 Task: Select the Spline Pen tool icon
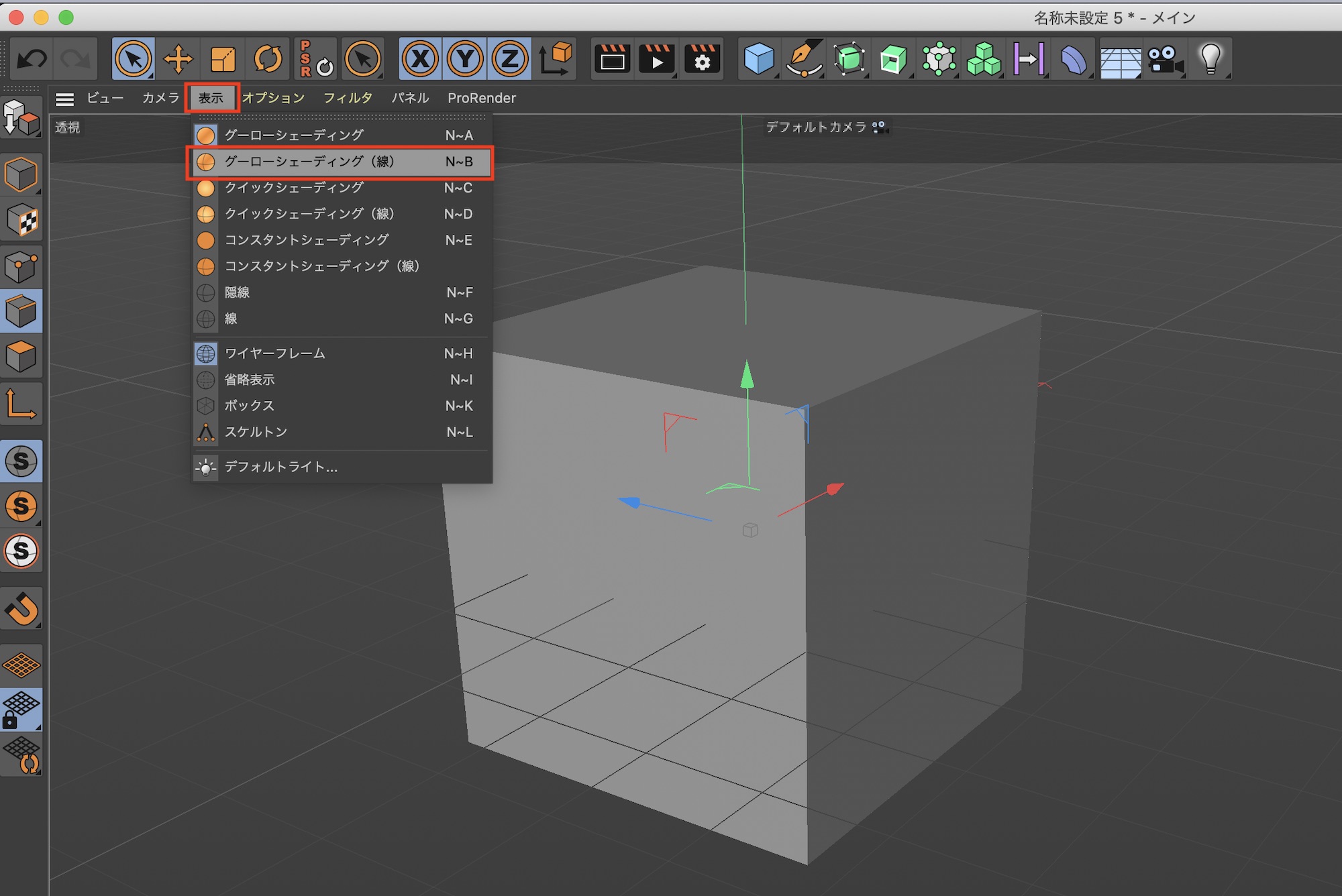(x=804, y=59)
